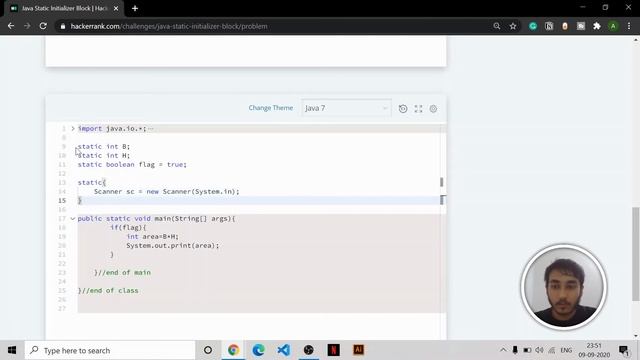Bookmark this page with star
This screenshot has height=360, width=640.
point(513,26)
